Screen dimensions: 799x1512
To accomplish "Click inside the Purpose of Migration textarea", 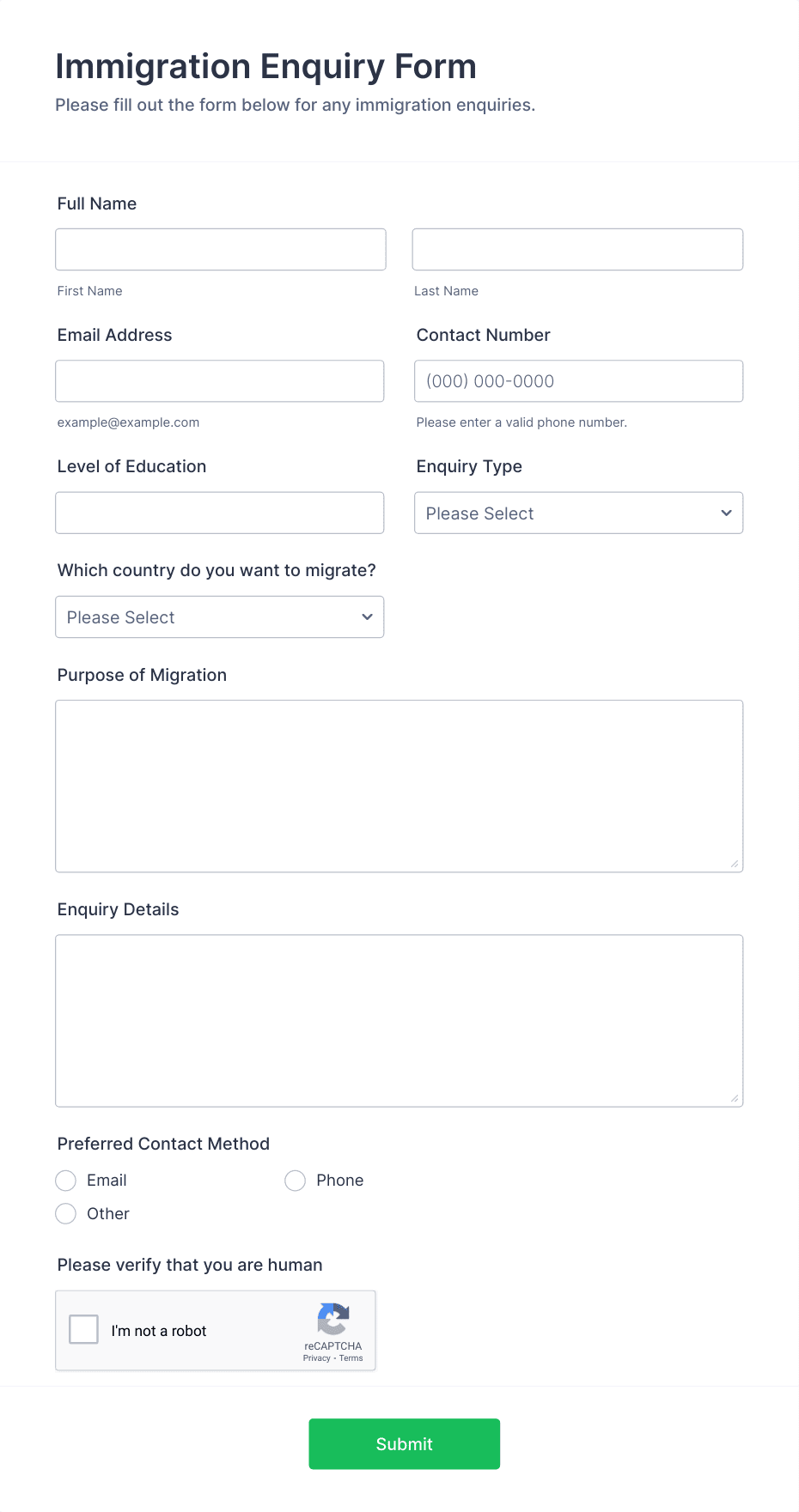I will (x=399, y=781).
